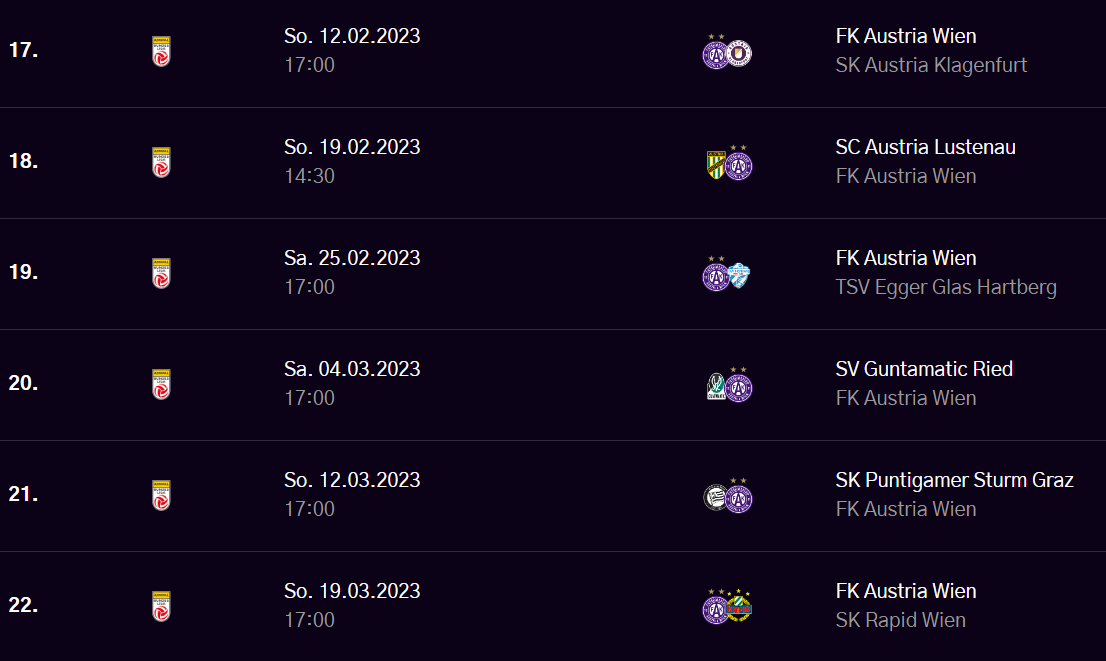Screen dimensions: 1106x661
Task: Open the SK Rapid Wien team link
Action: click(900, 620)
